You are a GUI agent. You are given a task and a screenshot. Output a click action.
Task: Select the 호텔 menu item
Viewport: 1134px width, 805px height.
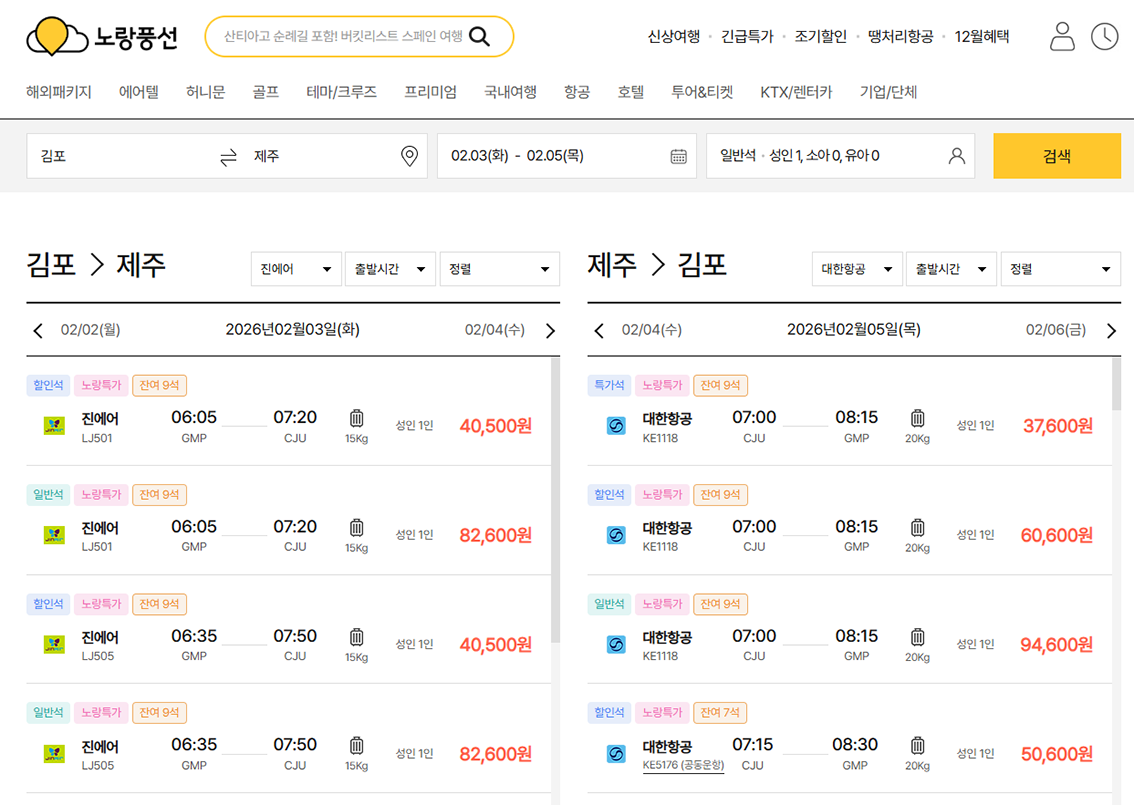[x=631, y=90]
